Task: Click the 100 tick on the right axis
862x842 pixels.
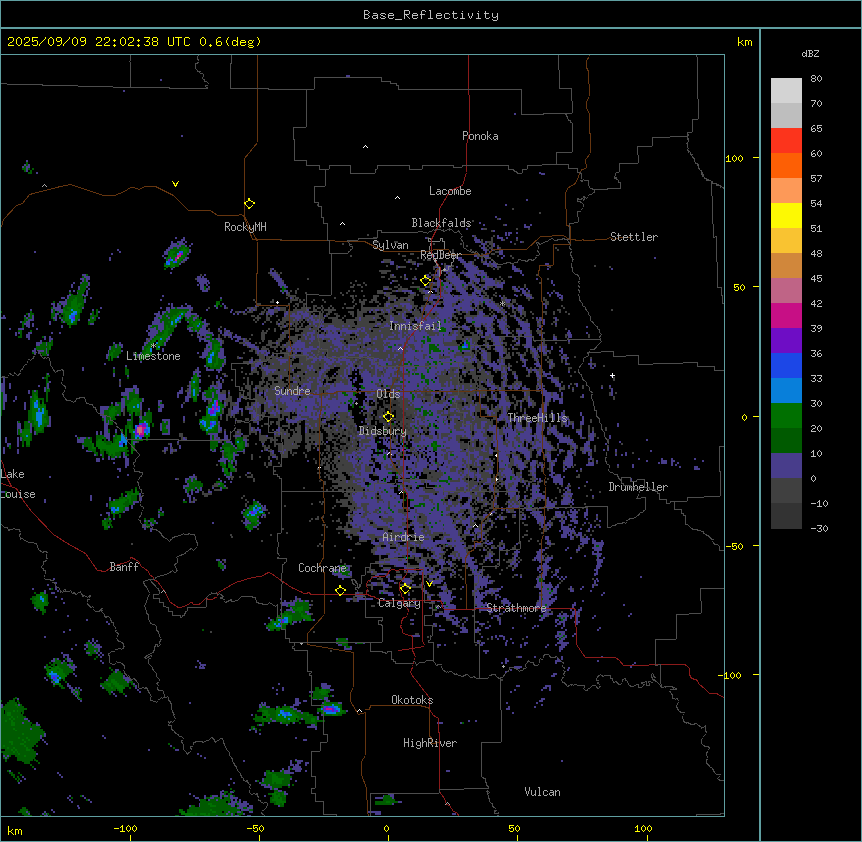Action: (x=734, y=158)
